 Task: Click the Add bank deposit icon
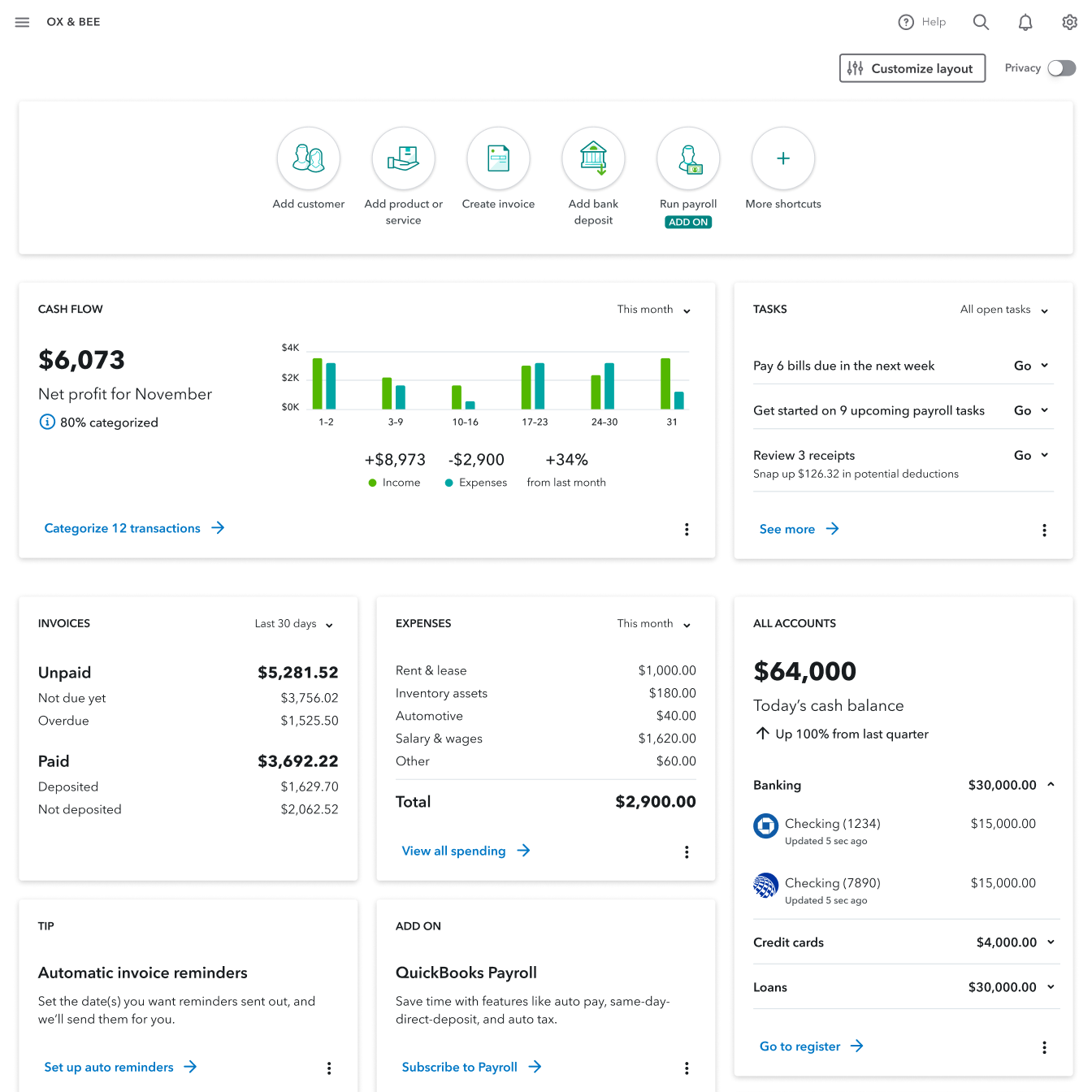coord(593,158)
